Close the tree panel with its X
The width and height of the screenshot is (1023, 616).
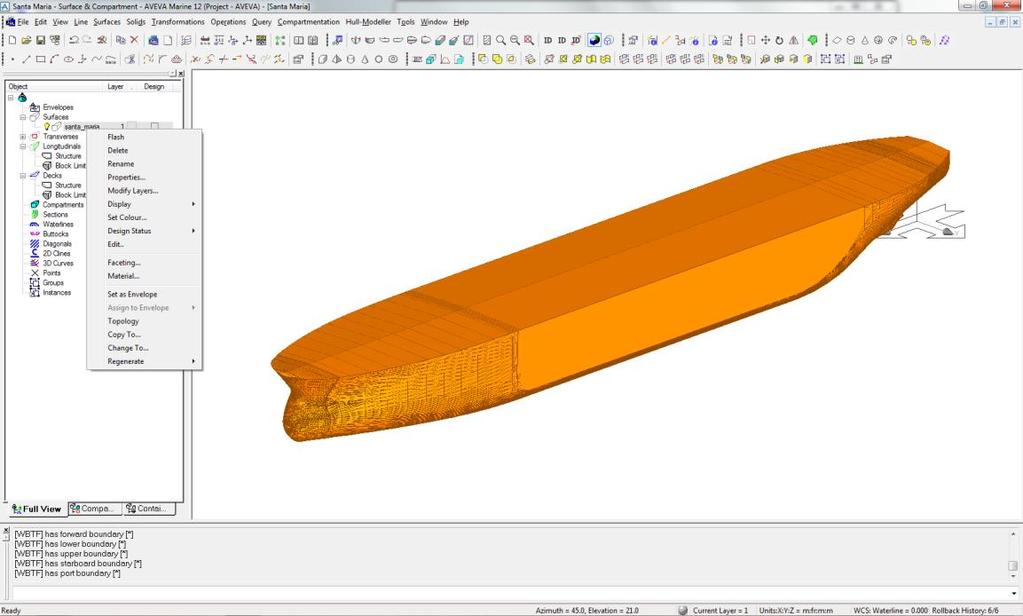coord(181,74)
